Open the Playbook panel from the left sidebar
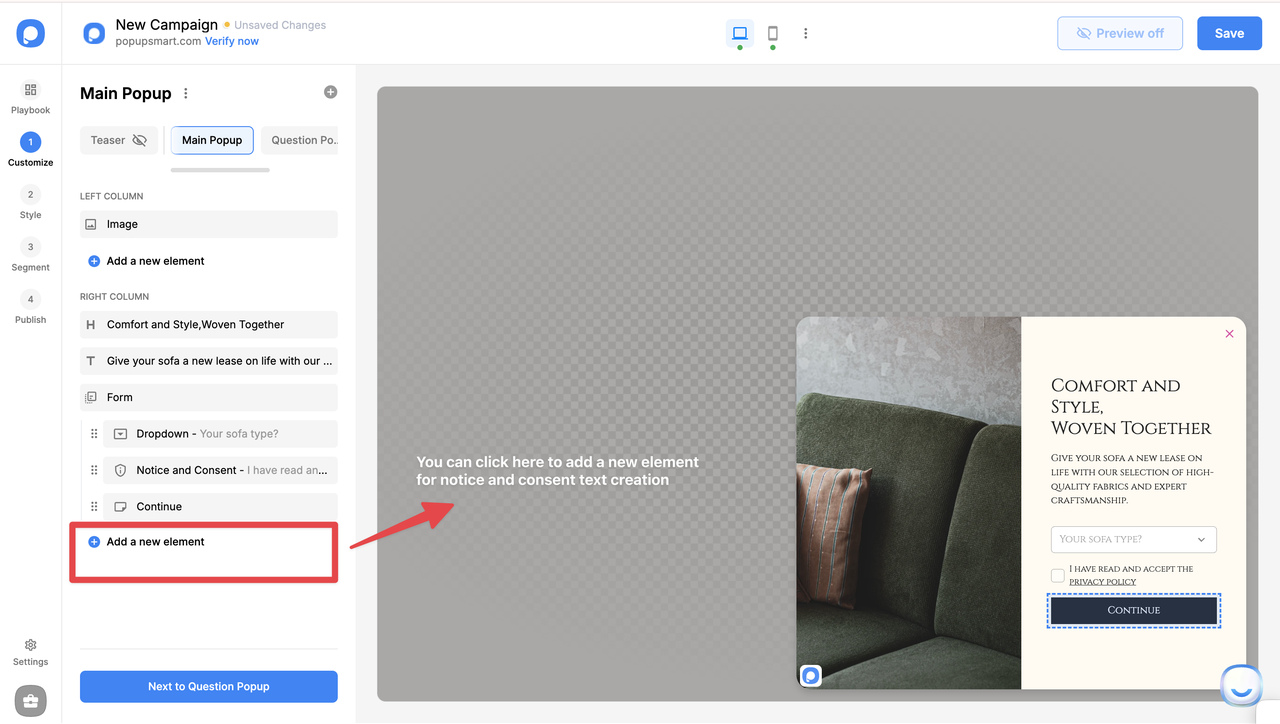Screen dimensions: 1280x724 pos(30,97)
